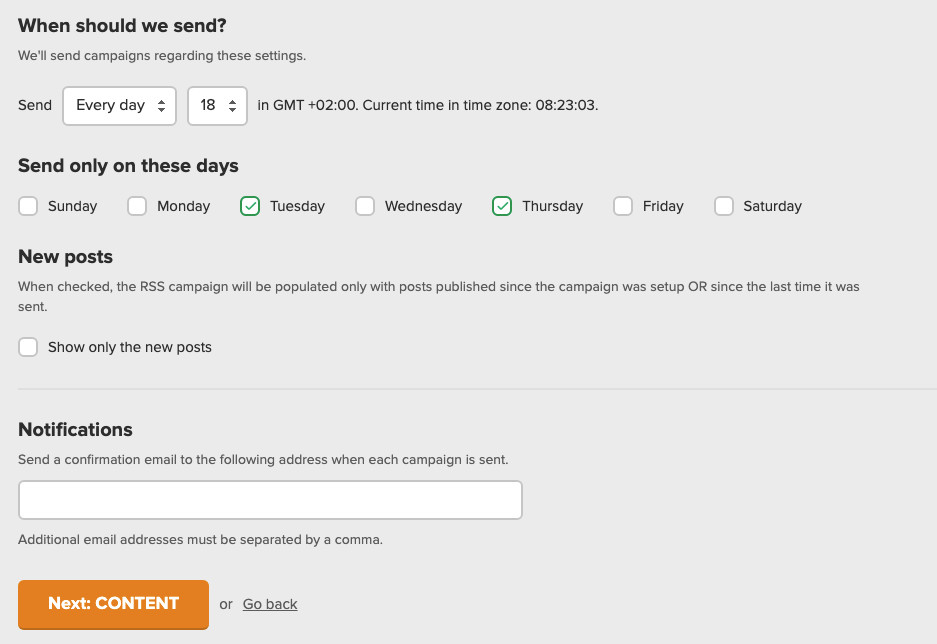Enable the Monday checkbox
Viewport: 937px width, 644px height.
[x=136, y=206]
